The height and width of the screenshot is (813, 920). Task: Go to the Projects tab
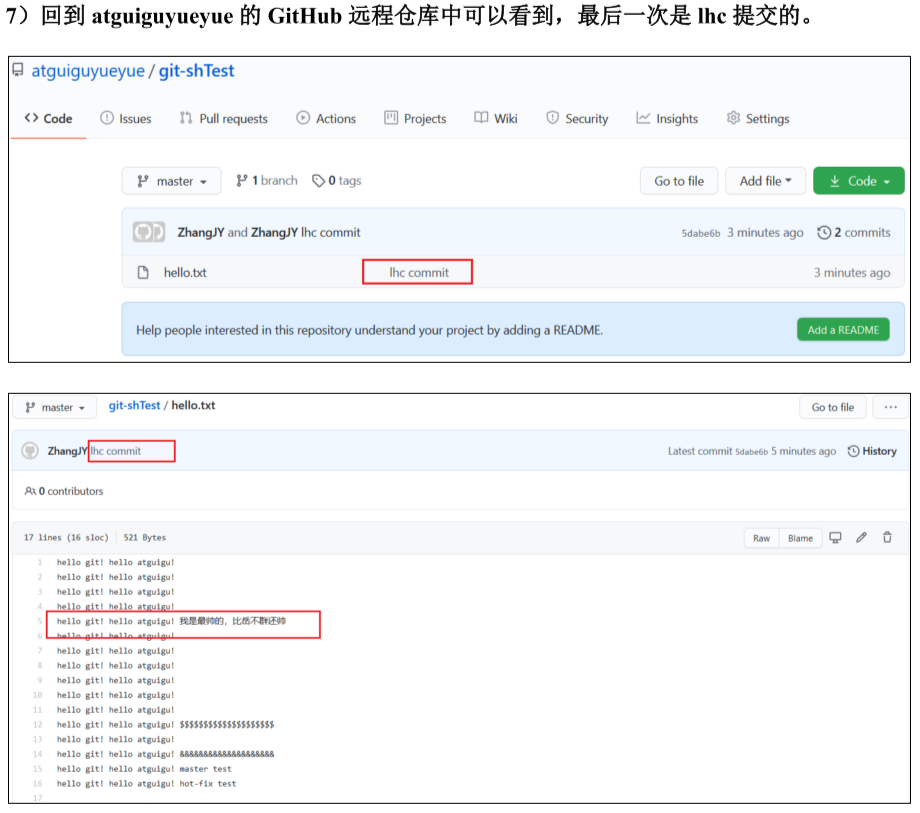415,118
